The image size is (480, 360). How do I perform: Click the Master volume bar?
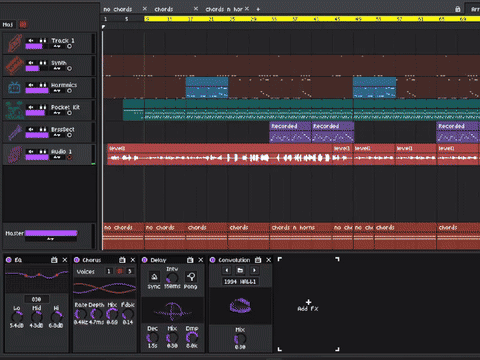coord(51,233)
